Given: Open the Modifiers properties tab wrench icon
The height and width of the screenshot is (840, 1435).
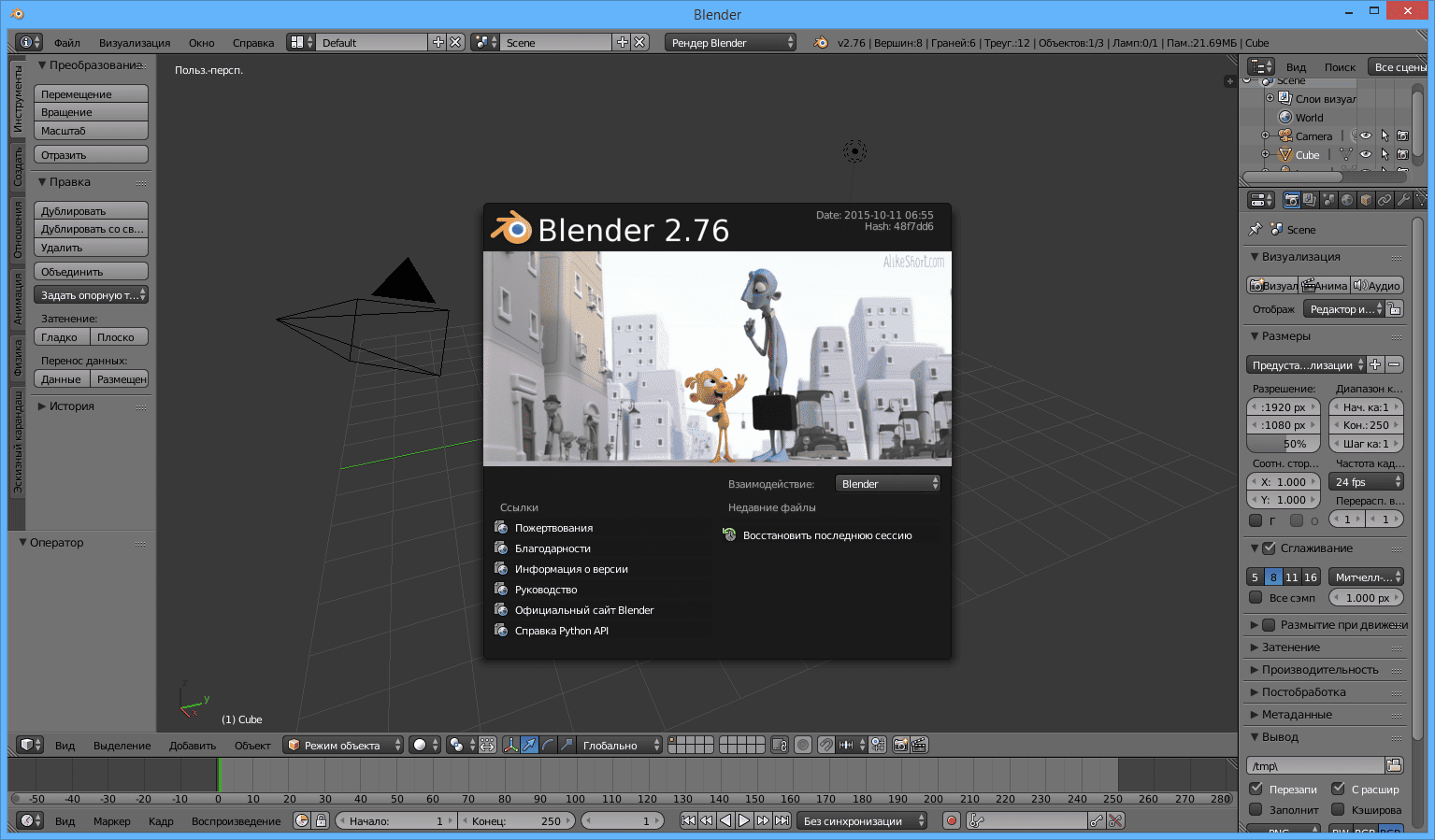Looking at the screenshot, I should (x=1403, y=200).
